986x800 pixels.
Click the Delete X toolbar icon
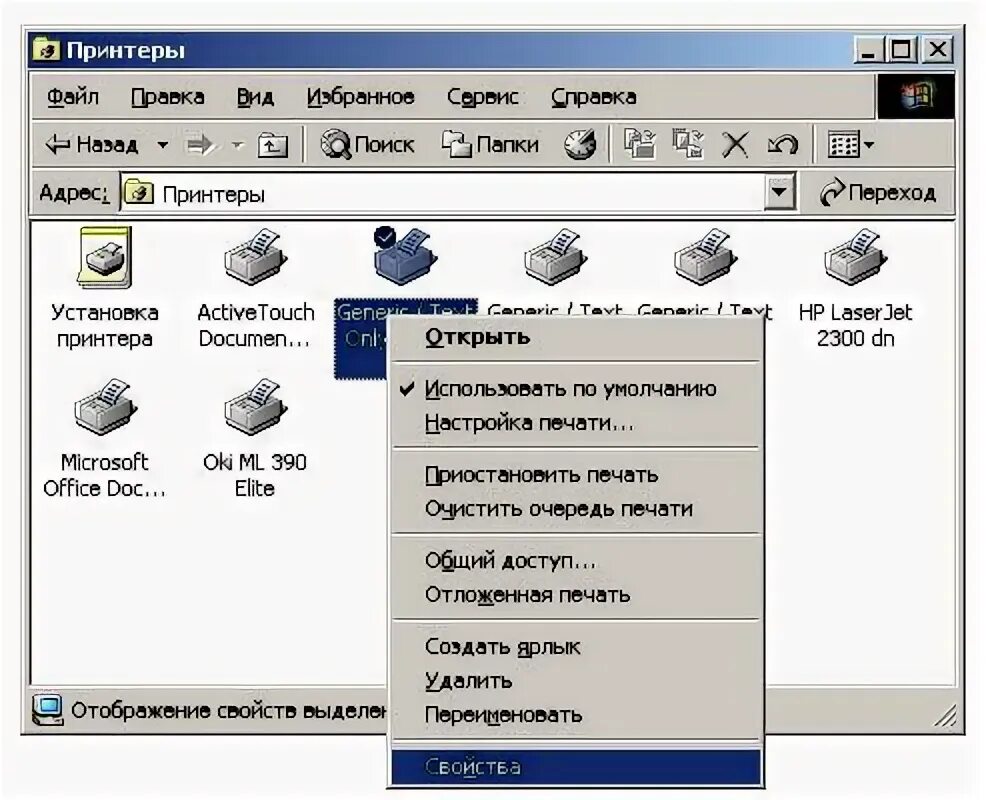click(x=734, y=145)
